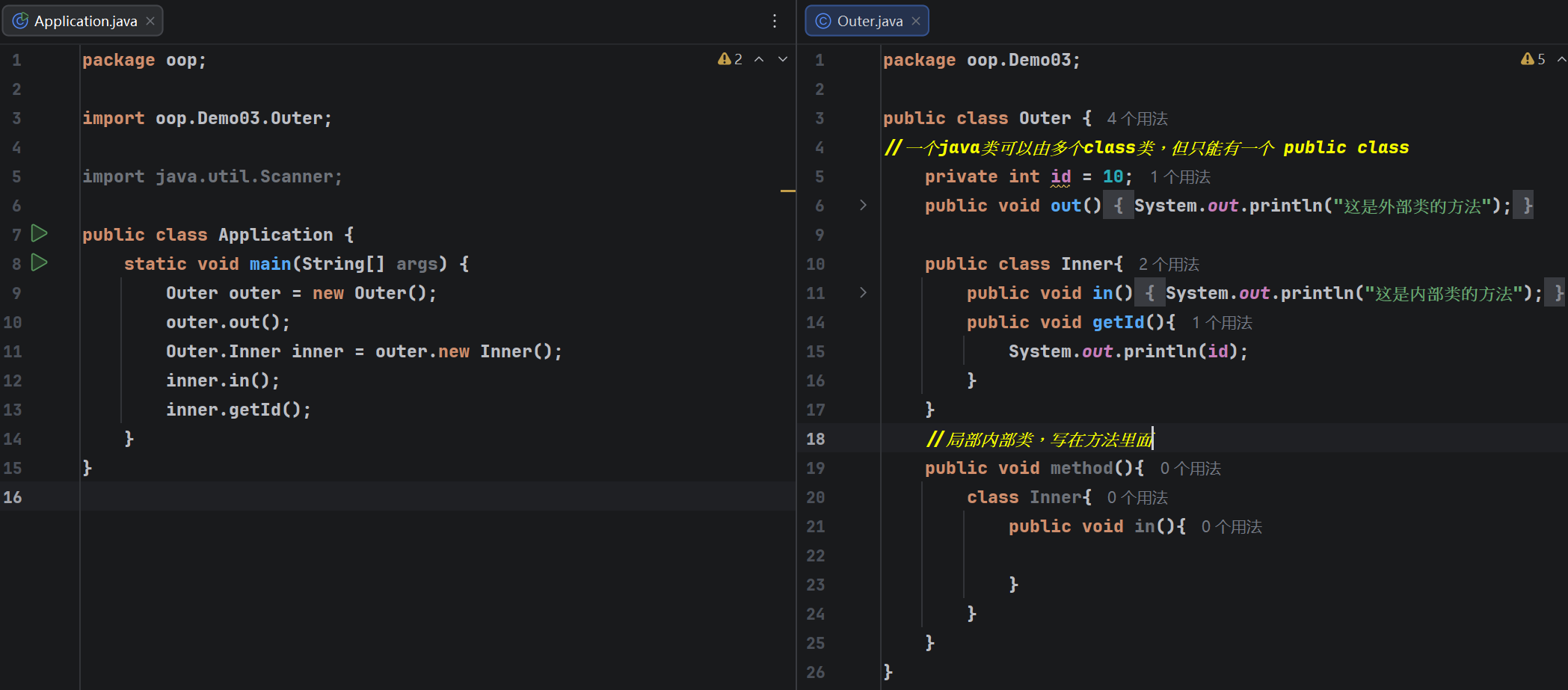This screenshot has width=1568, height=690.
Task: Click "Outer.Inner inner = outer.new Inner();" line
Action: click(364, 351)
